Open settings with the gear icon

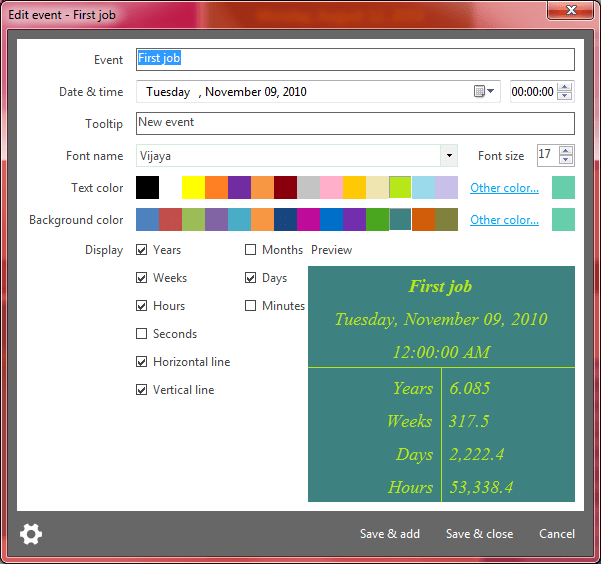coord(31,534)
